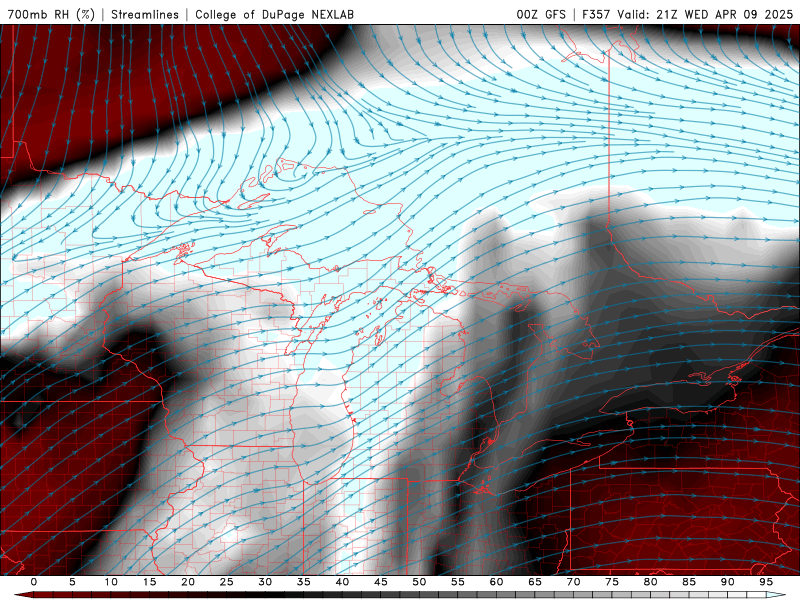
Task: Click the "700mb RH (%)" title text
Action: coord(52,14)
